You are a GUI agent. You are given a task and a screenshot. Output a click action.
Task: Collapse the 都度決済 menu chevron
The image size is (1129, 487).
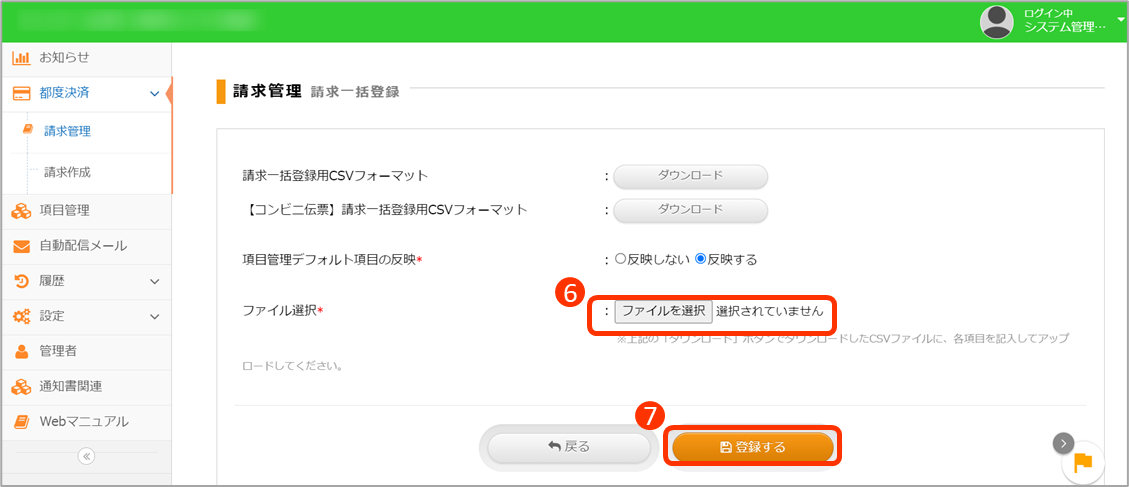tap(154, 93)
